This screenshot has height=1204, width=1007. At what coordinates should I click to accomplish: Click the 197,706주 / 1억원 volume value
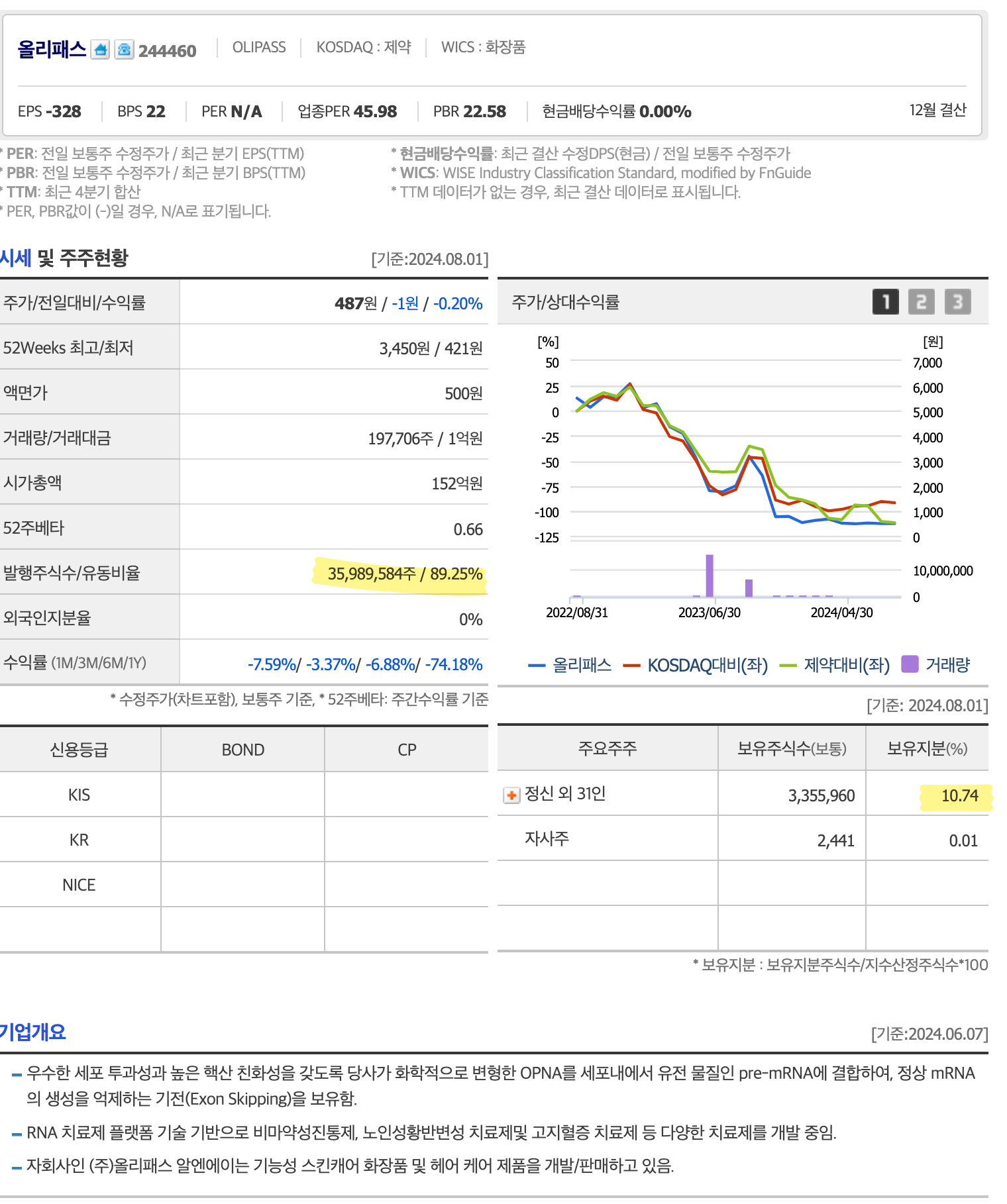[425, 438]
